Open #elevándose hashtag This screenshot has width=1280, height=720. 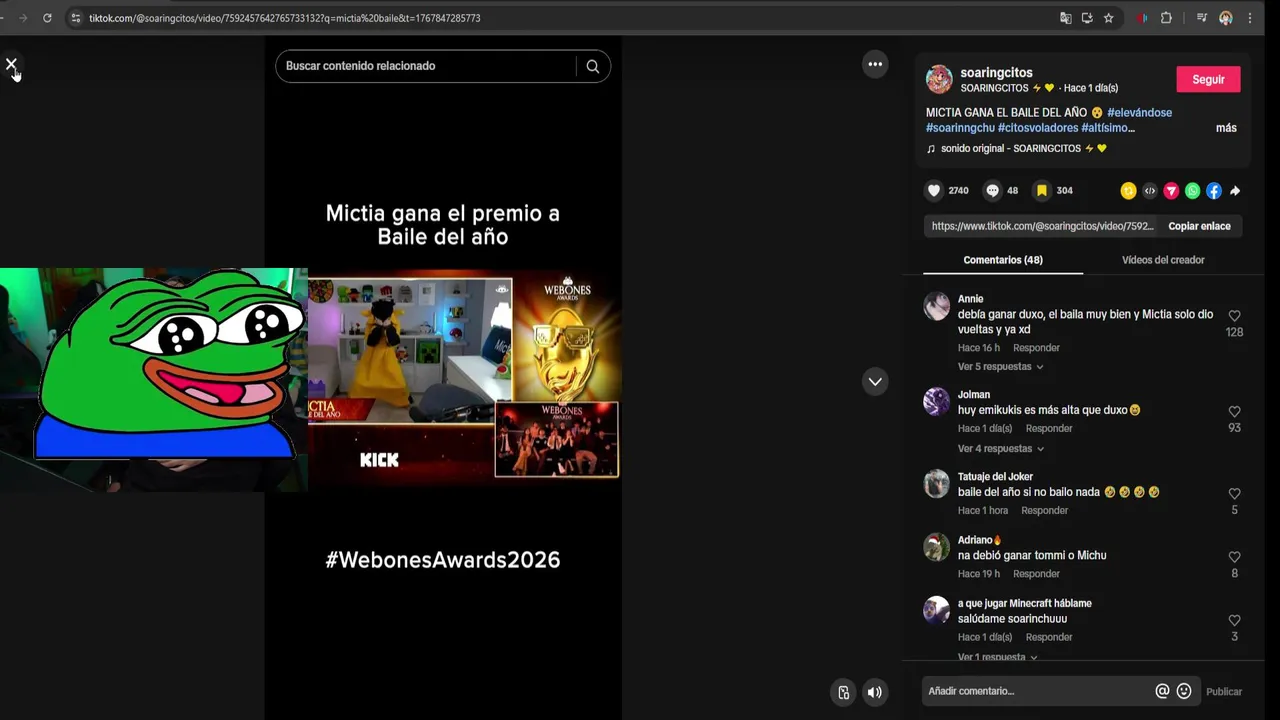(x=1139, y=113)
